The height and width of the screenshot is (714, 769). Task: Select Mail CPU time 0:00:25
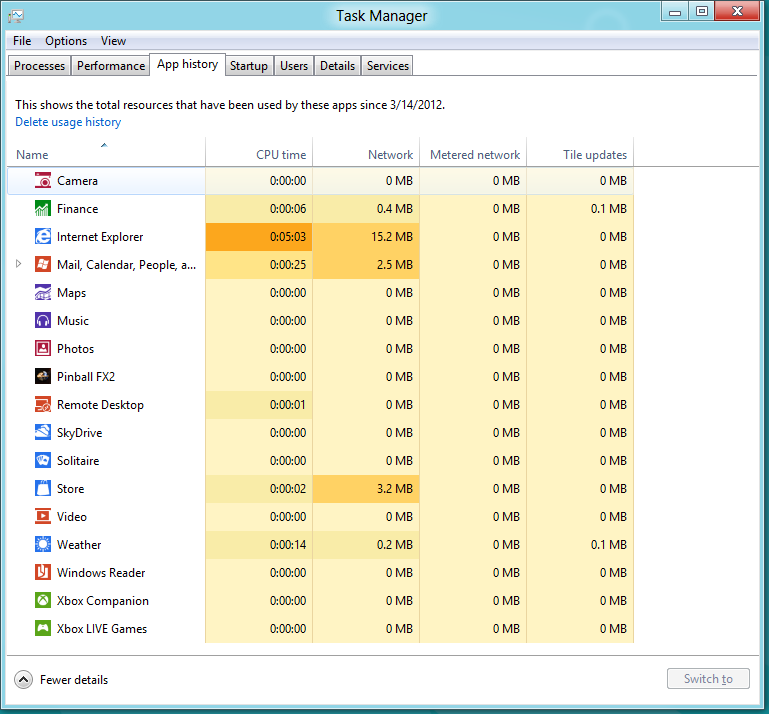(x=259, y=265)
